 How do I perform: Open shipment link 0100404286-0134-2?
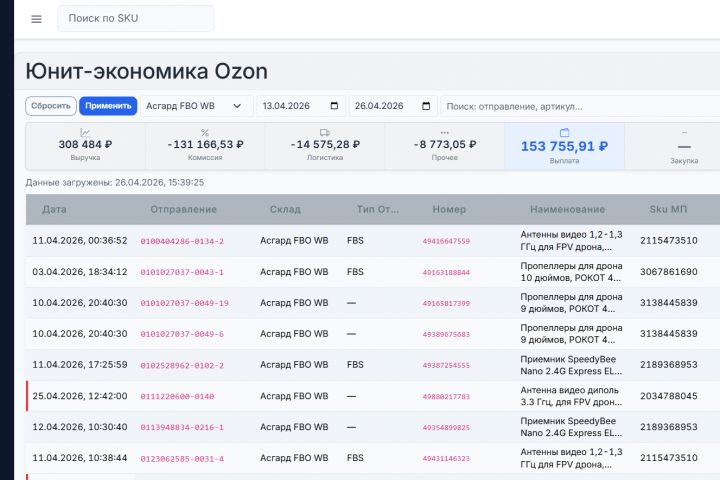coord(182,241)
